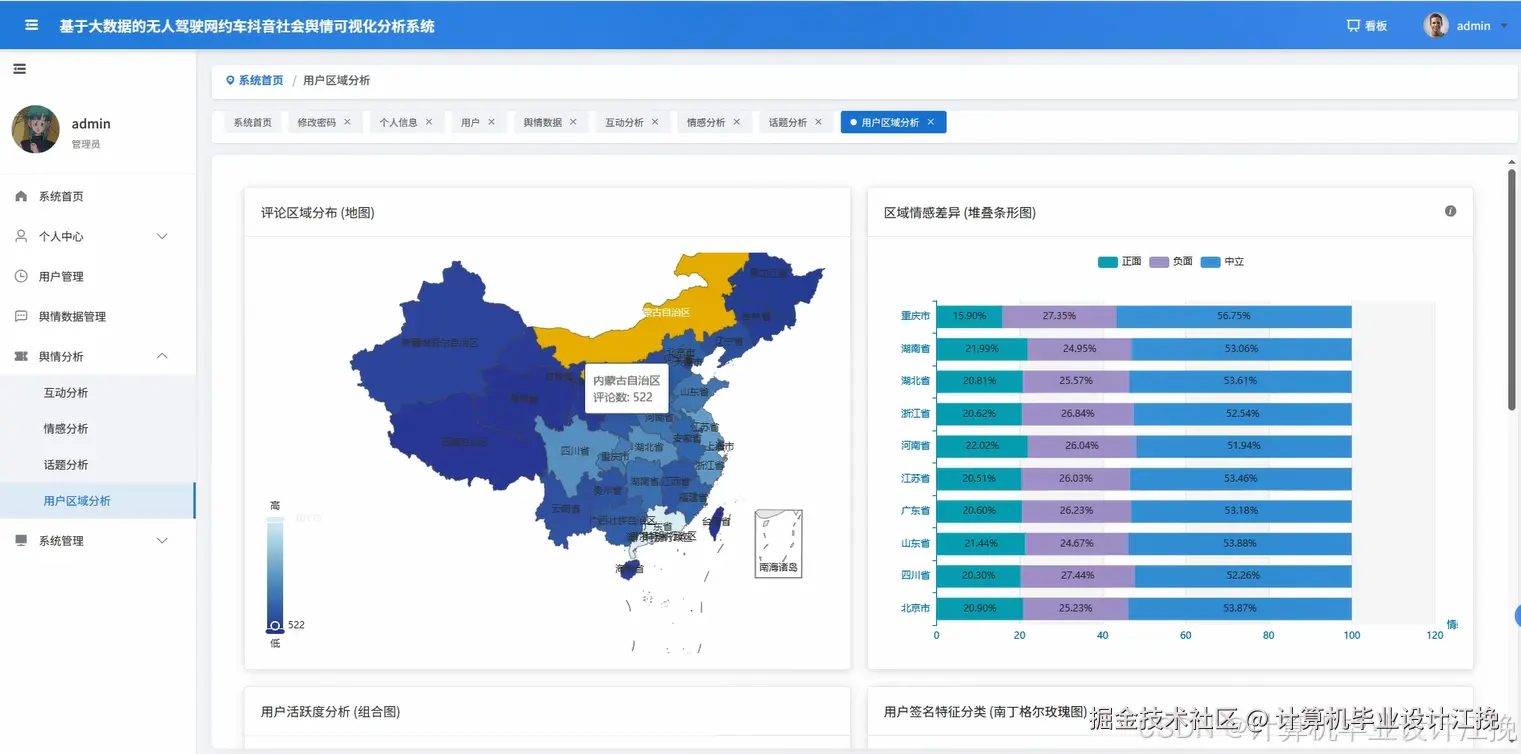Click the sidebar admin profile picture
This screenshot has height=754, width=1521.
pyautogui.click(x=35, y=129)
